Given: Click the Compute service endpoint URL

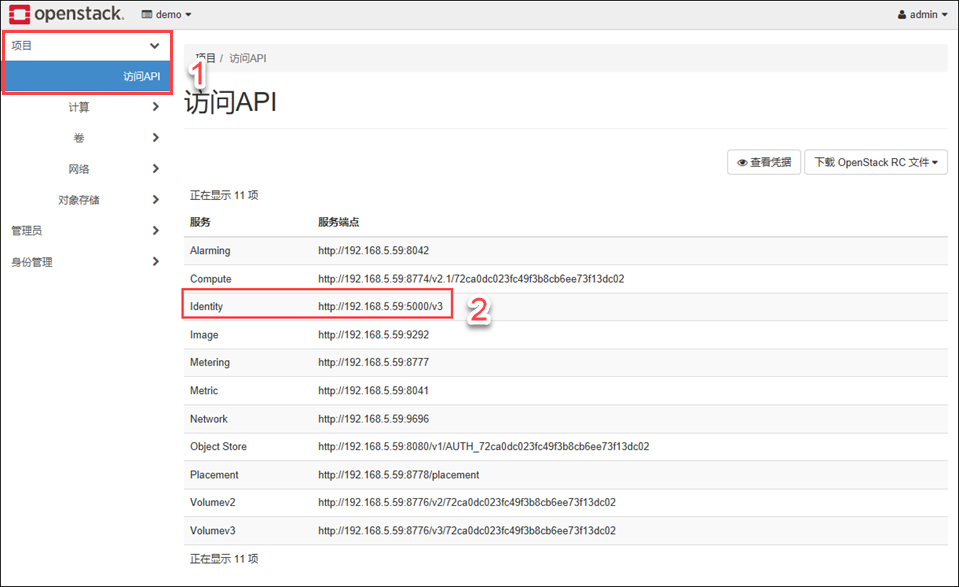Looking at the screenshot, I should pos(470,279).
